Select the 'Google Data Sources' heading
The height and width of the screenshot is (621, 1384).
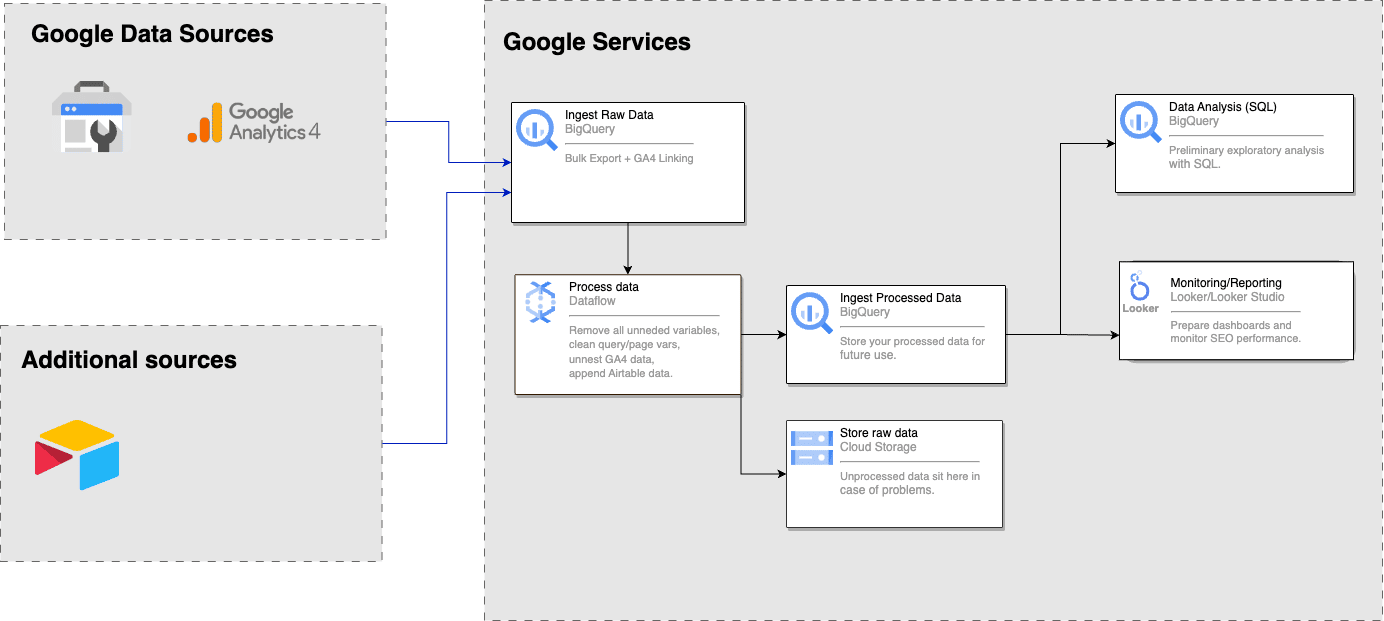point(152,34)
